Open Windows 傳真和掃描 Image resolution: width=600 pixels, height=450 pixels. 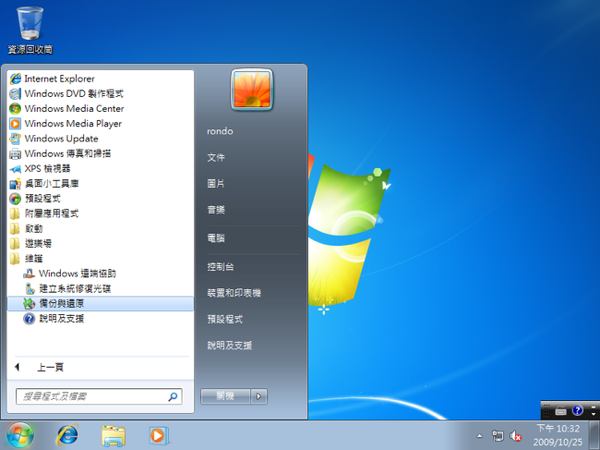100,153
